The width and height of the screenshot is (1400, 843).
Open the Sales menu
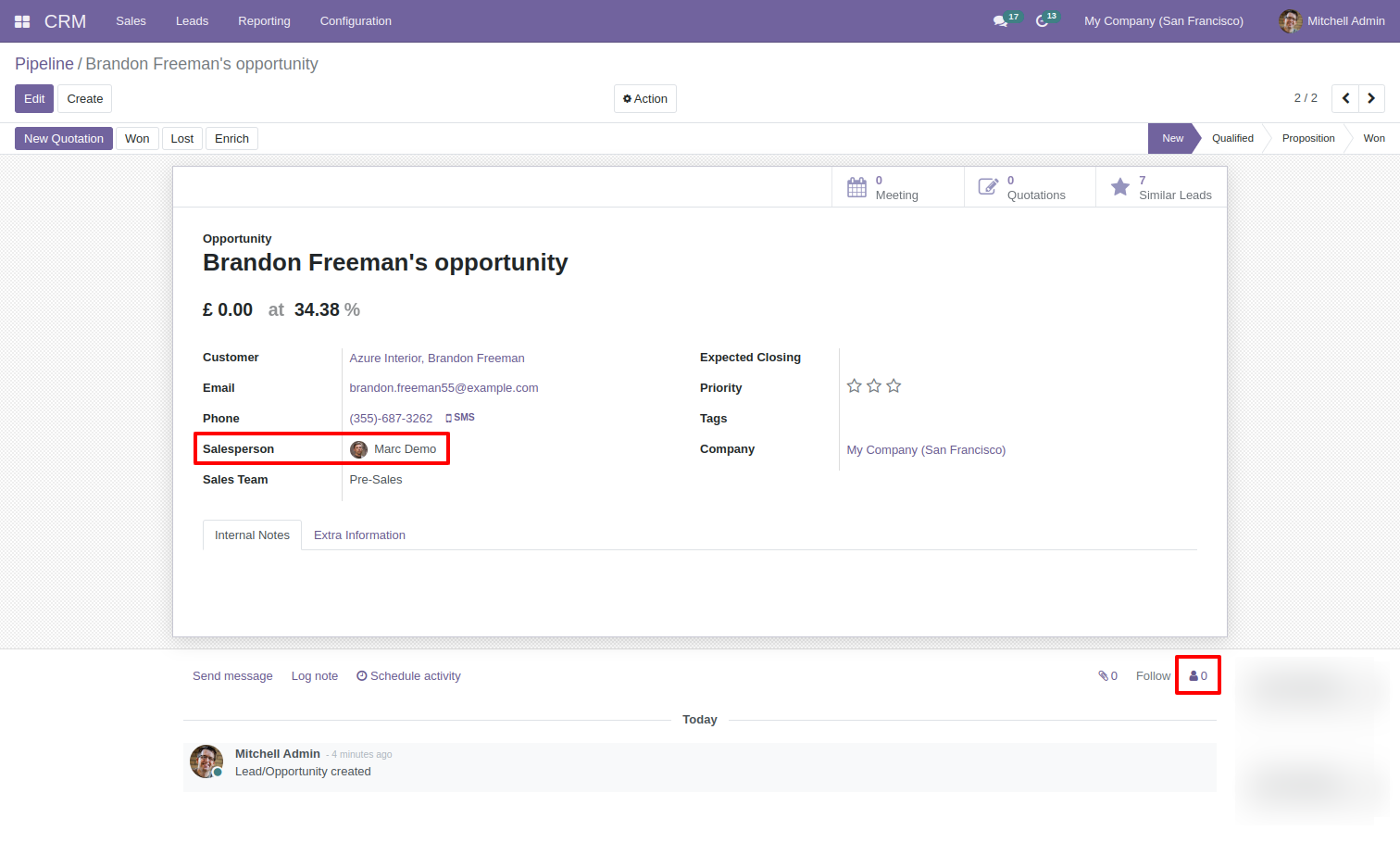(x=131, y=21)
